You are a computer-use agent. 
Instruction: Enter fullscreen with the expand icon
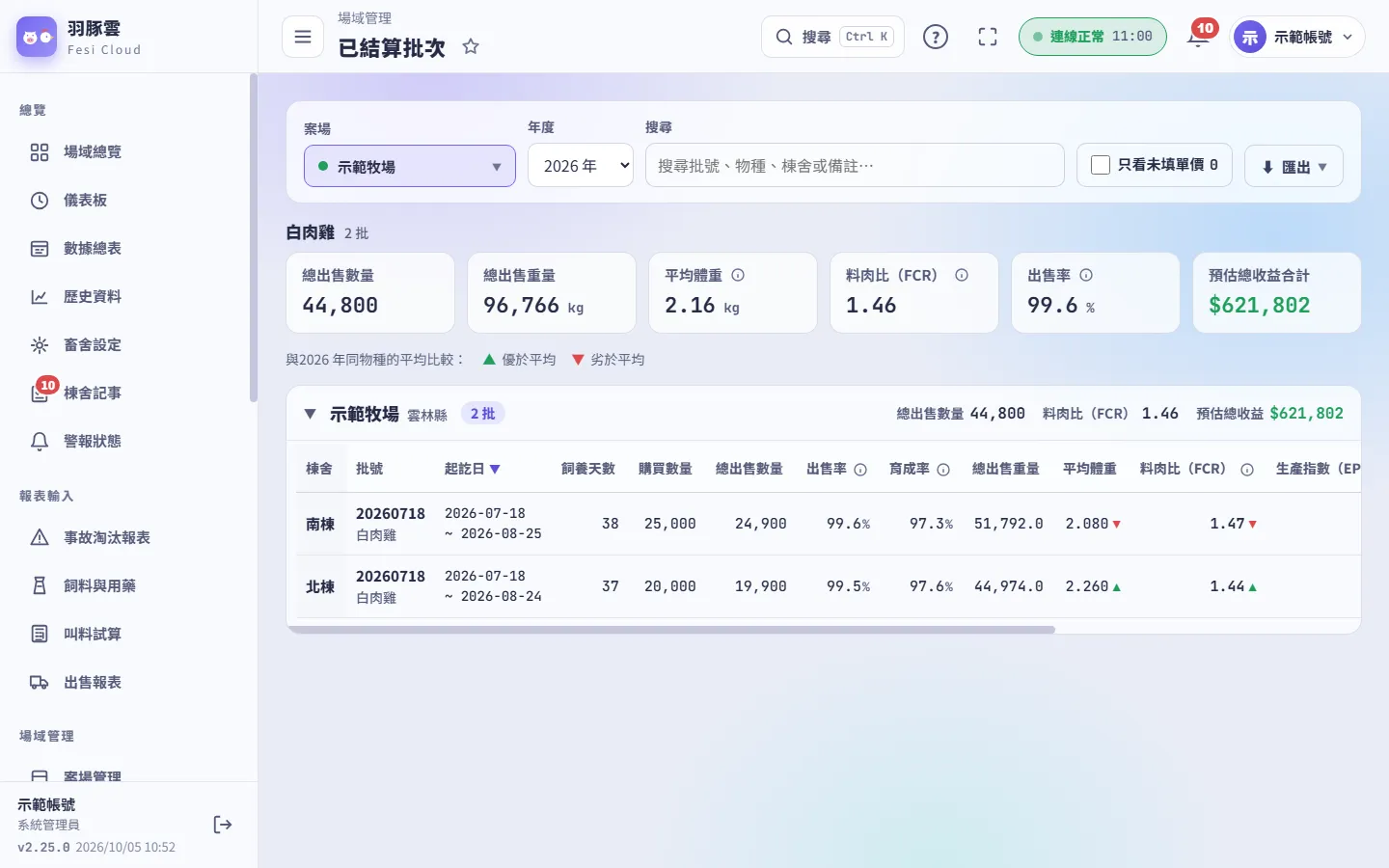[988, 37]
